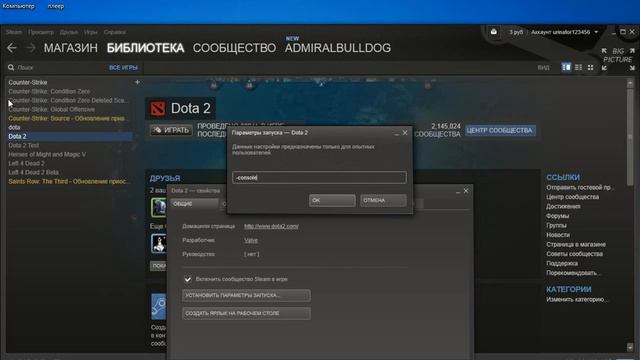Cancel launch options with ОТМЕНА
640x360 pixels.
[383, 200]
